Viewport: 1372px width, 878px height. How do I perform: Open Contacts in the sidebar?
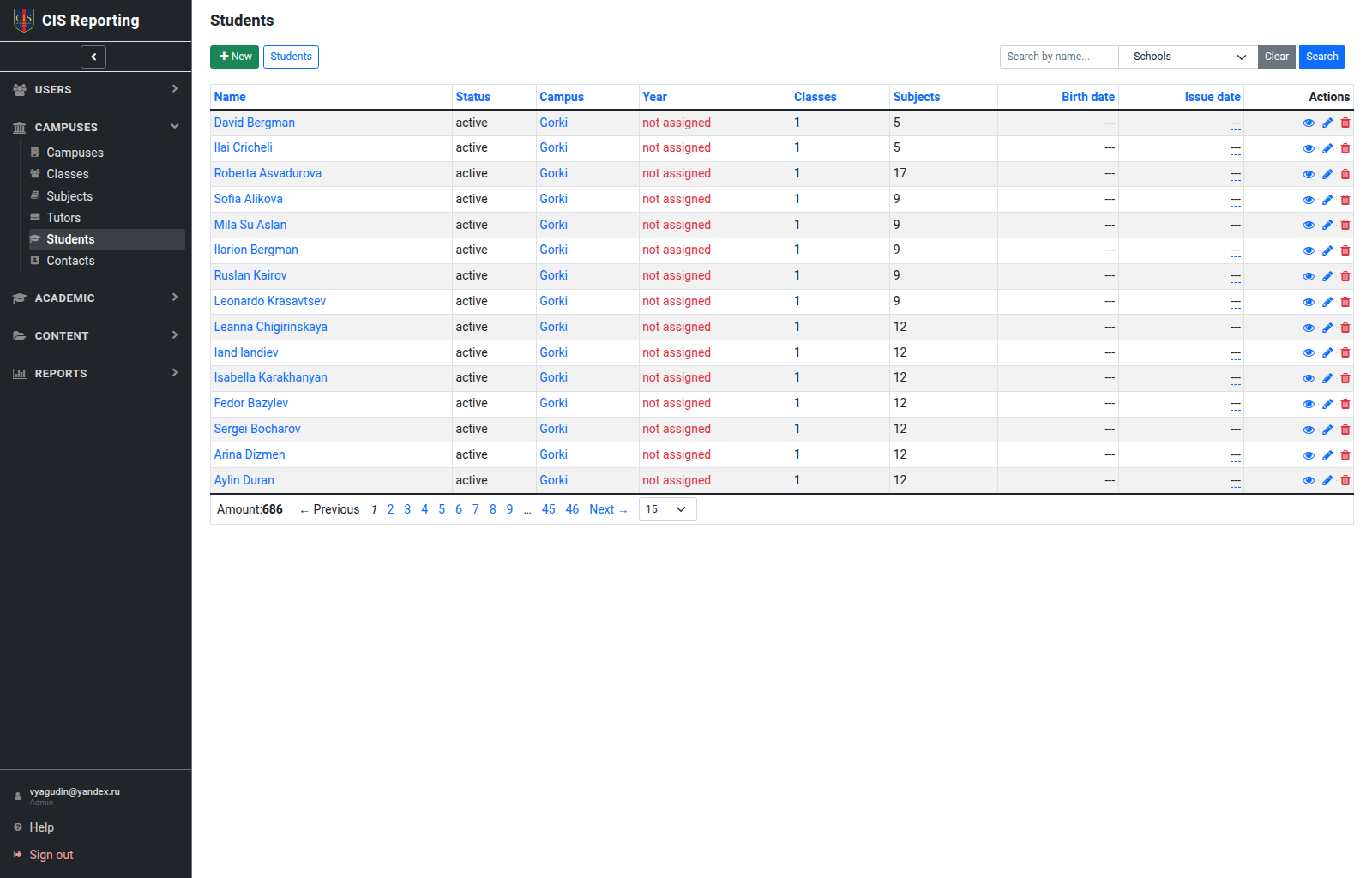pyautogui.click(x=70, y=261)
